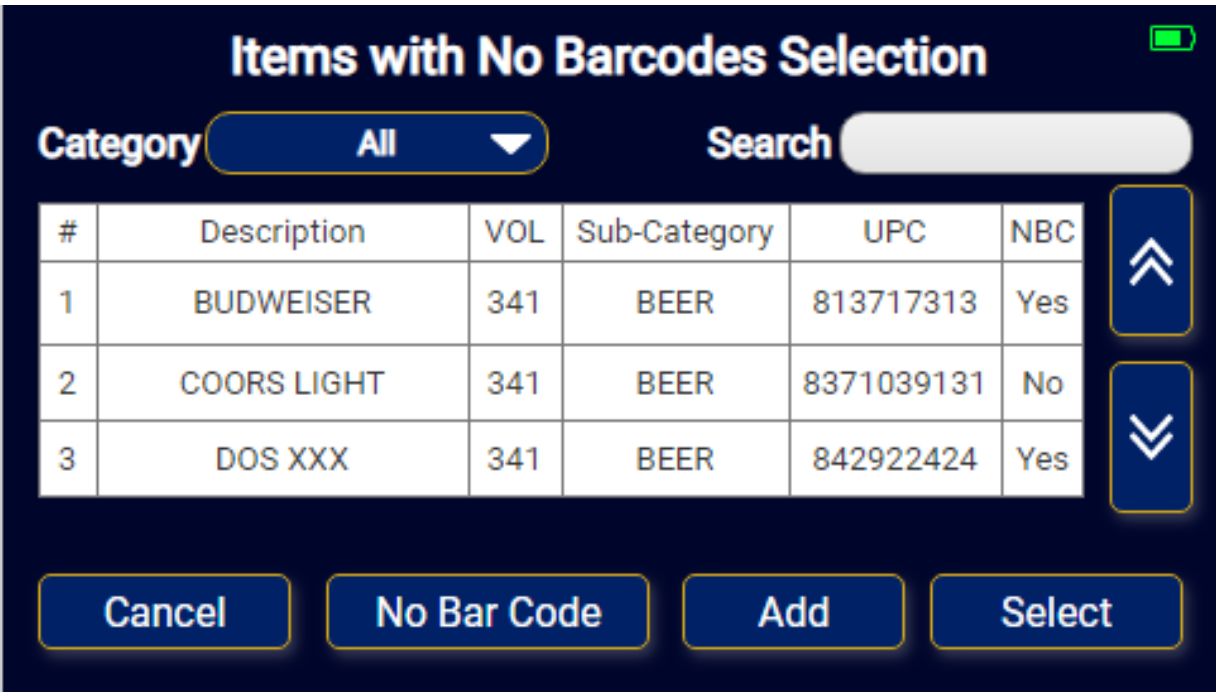This screenshot has width=1224, height=696.
Task: Select the DOS XXX row
Action: point(561,459)
